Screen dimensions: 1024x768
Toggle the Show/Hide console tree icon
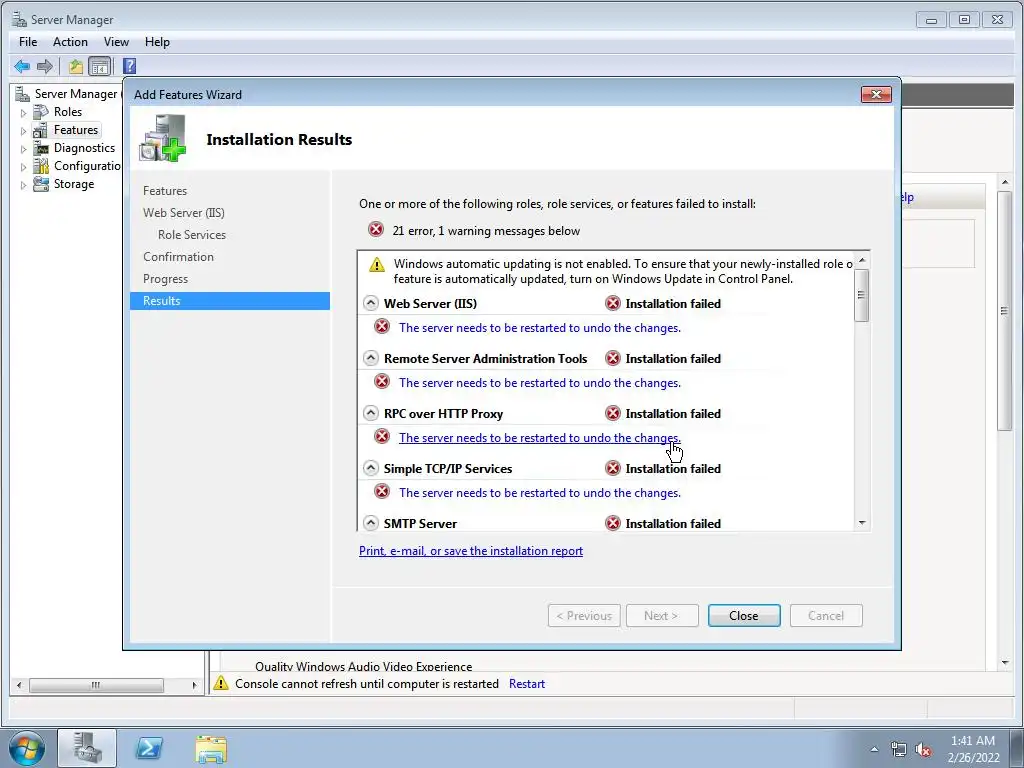tap(99, 66)
